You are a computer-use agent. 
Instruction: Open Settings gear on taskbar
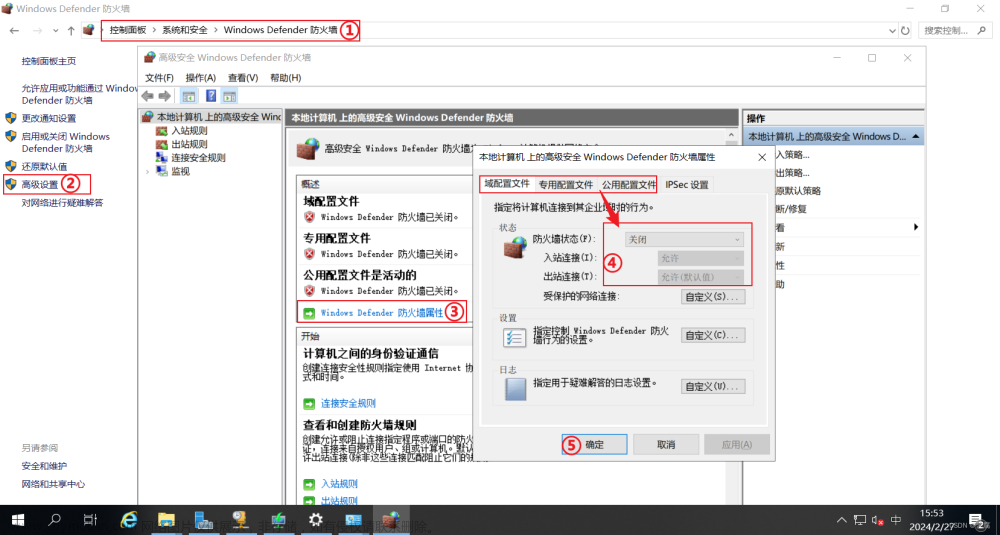[315, 520]
